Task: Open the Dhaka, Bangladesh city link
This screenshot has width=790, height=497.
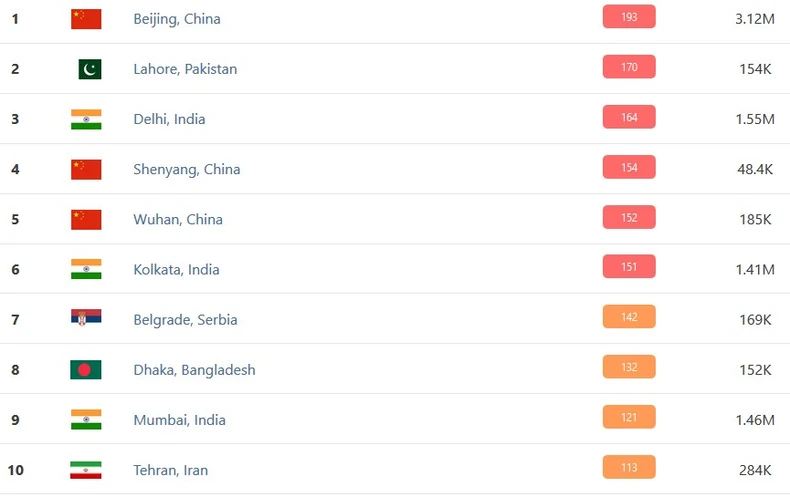Action: (x=194, y=370)
